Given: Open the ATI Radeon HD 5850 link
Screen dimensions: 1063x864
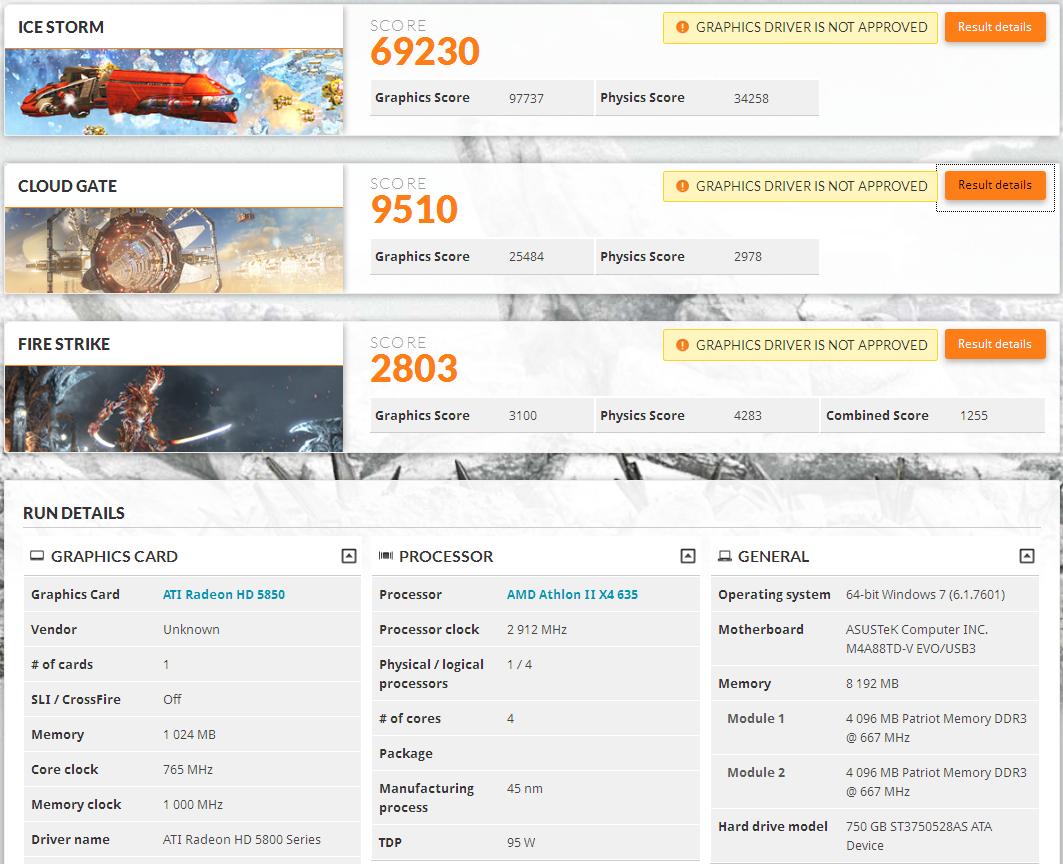Looking at the screenshot, I should pyautogui.click(x=224, y=595).
